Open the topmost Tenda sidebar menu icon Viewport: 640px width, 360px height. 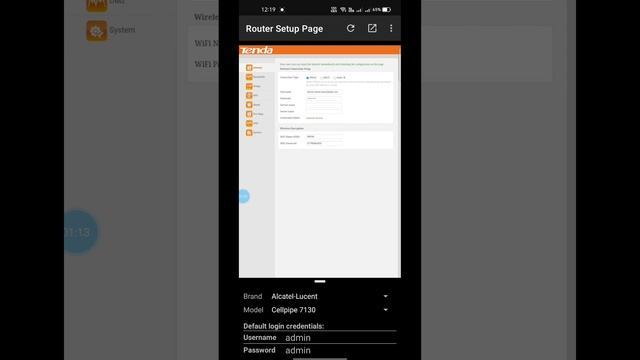pos(249,68)
